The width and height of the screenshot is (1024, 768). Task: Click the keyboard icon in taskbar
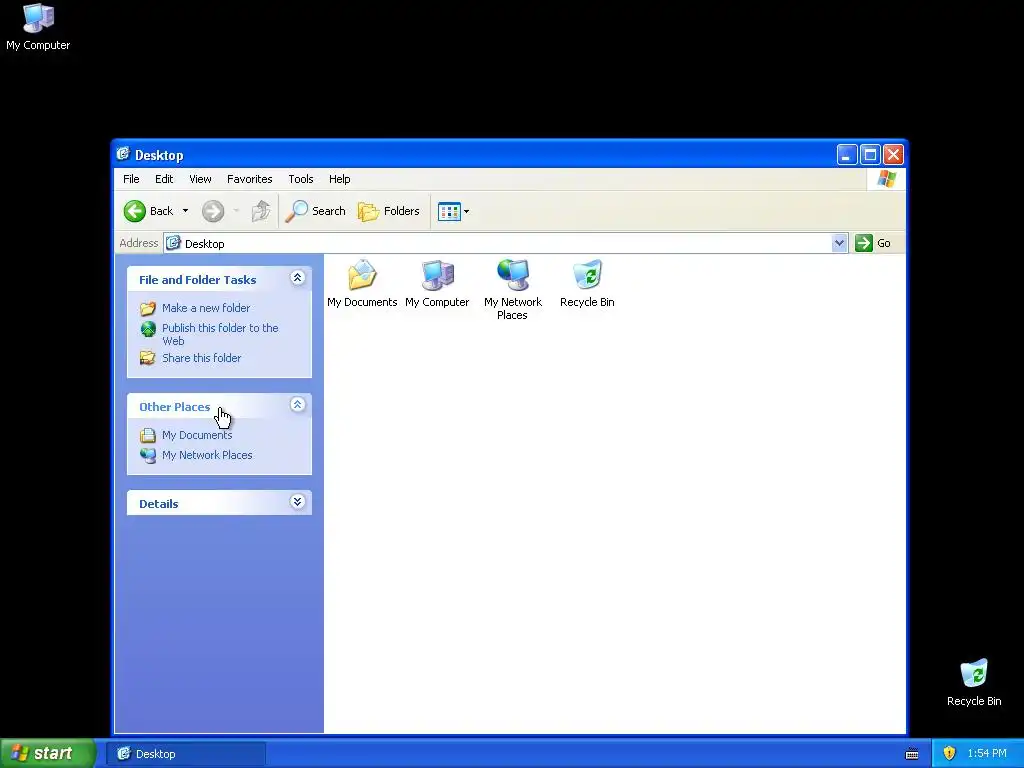coord(912,754)
